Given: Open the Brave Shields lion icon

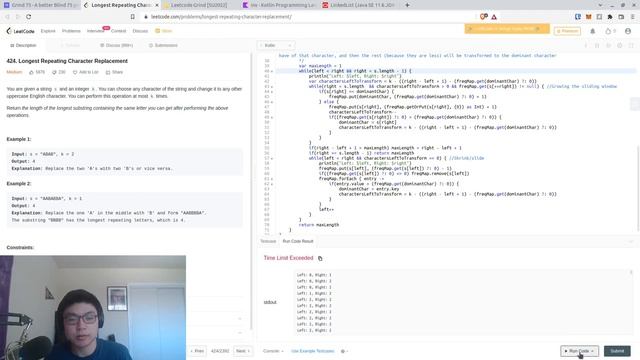Looking at the screenshot, I should point(484,17).
